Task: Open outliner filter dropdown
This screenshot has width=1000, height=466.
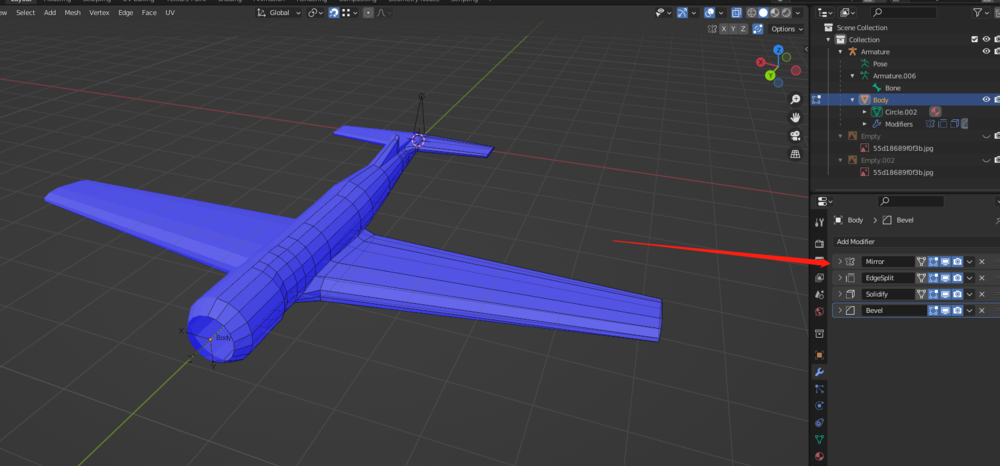Action: 981,13
